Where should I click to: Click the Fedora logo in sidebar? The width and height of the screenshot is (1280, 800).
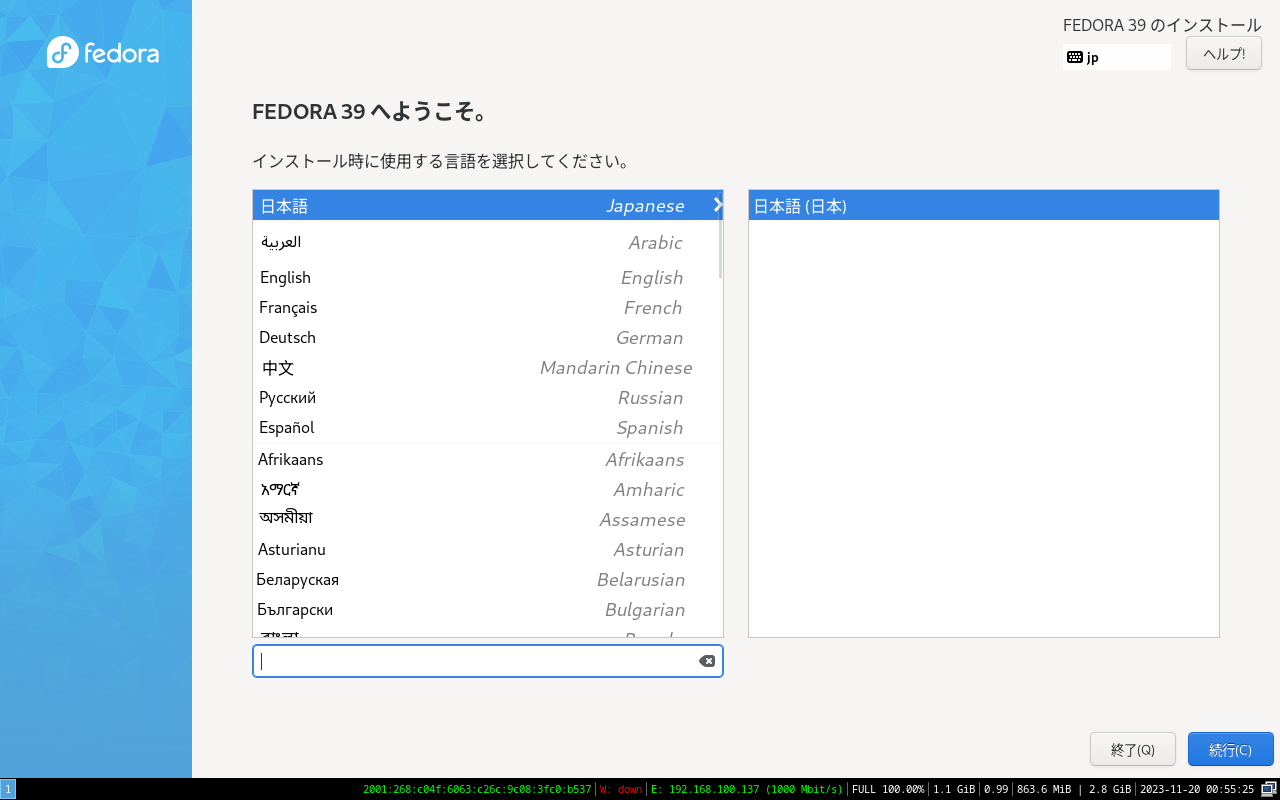[103, 53]
